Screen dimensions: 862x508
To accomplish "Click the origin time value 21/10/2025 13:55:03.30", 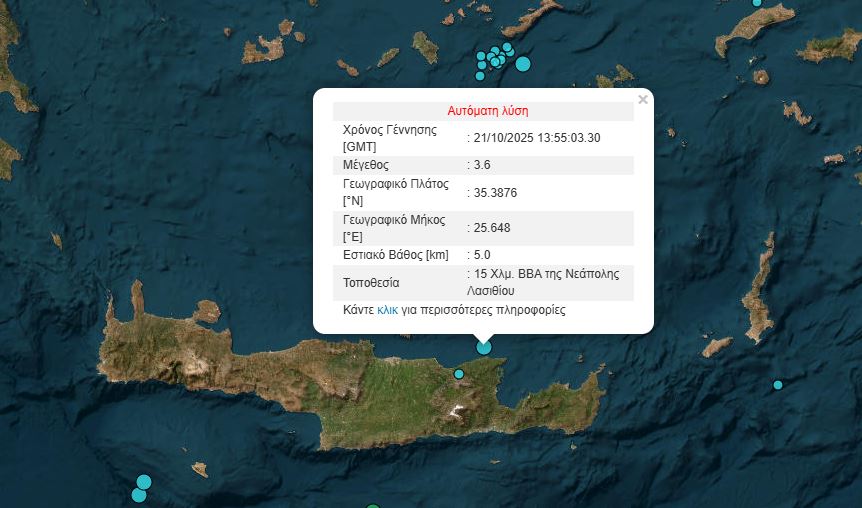I will pos(537,138).
